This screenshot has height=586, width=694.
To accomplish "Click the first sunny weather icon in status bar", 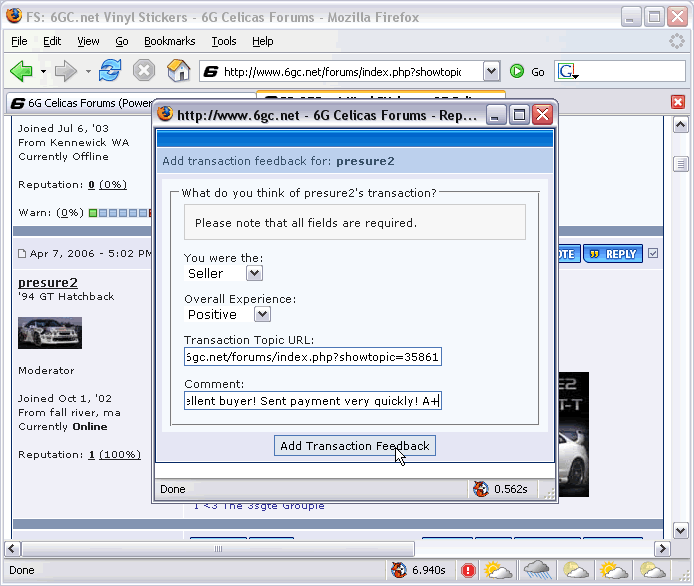I will coord(498,570).
